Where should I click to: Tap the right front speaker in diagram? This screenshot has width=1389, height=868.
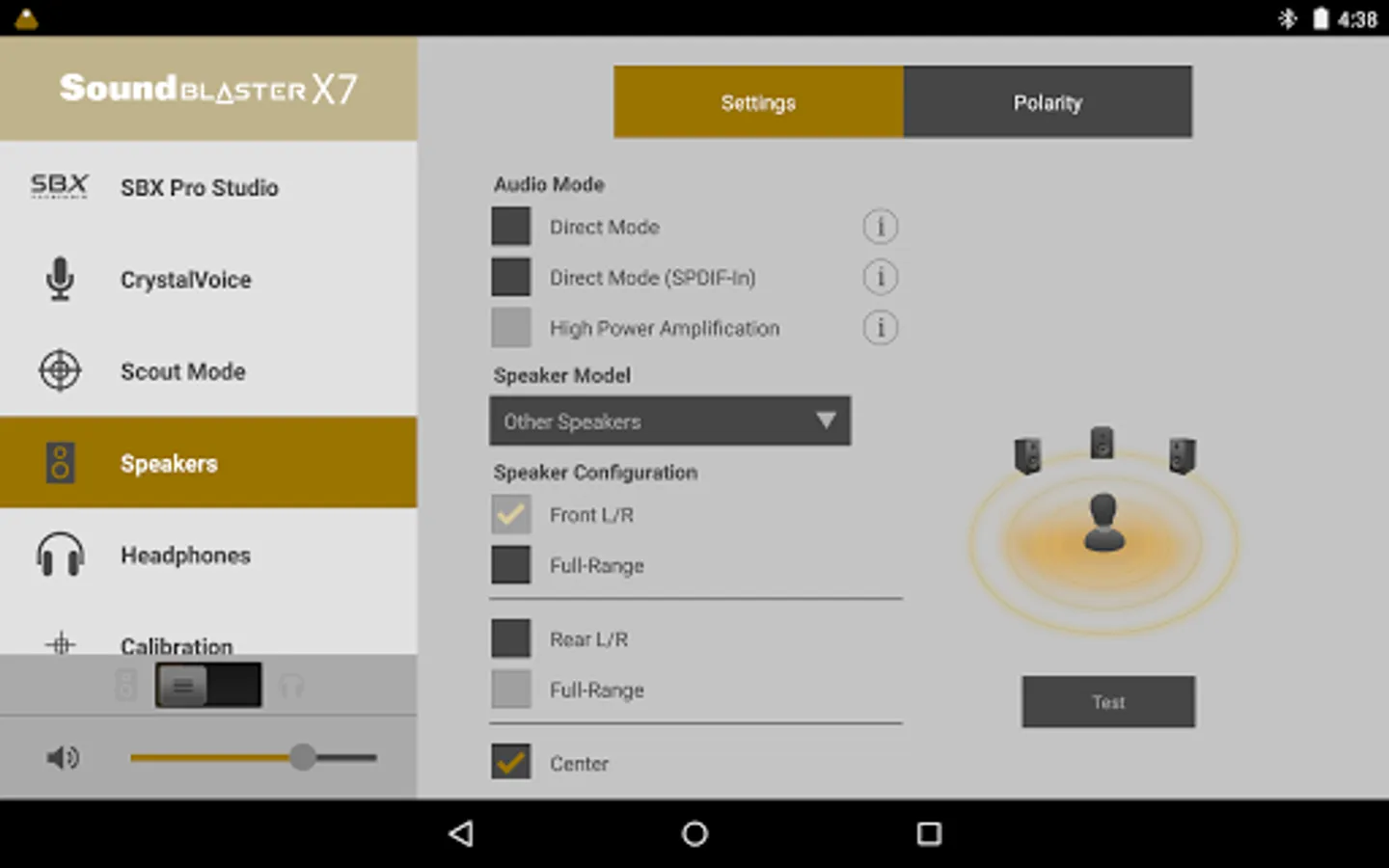(1182, 455)
